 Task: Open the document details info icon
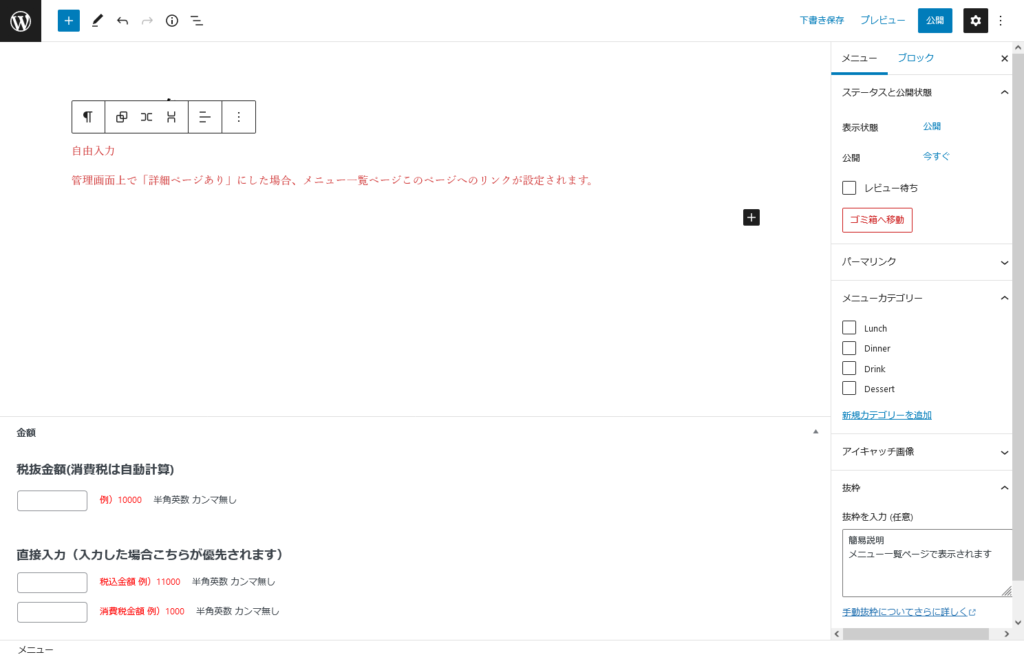coord(172,20)
